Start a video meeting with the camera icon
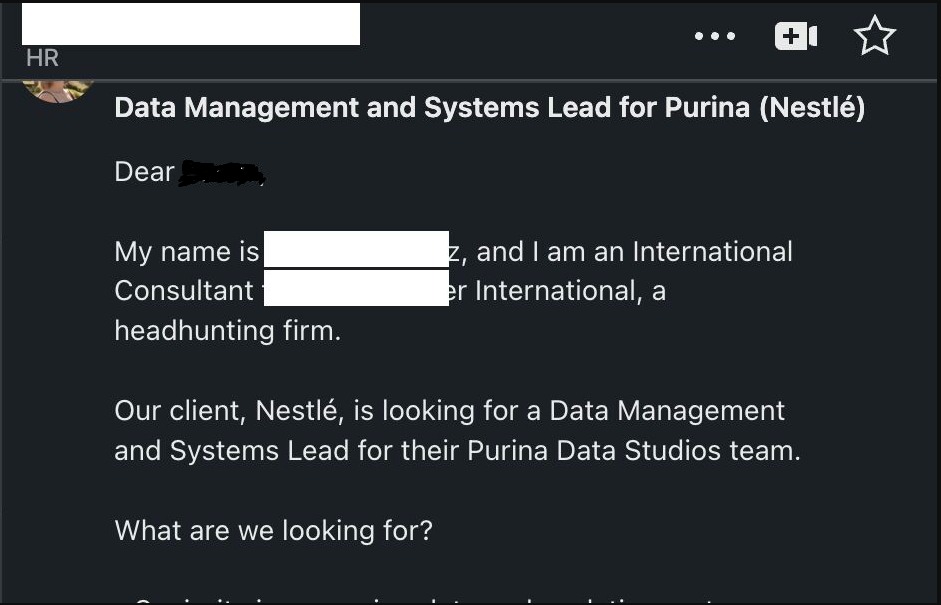This screenshot has height=605, width=941. pos(795,37)
